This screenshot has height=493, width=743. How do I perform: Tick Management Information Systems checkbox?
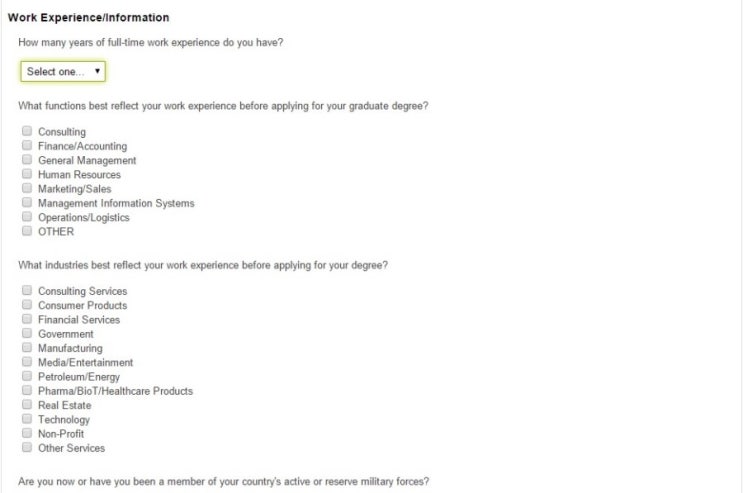pos(27,203)
